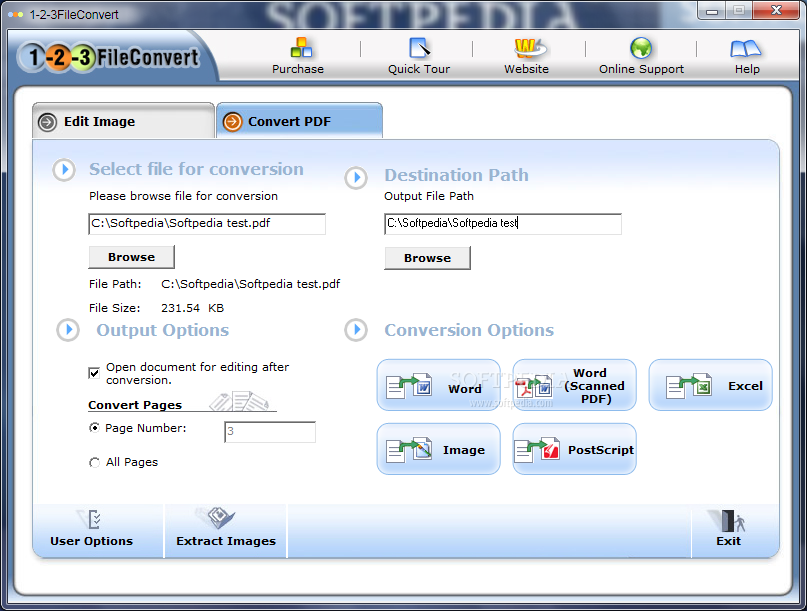Click arrow icon beside Conversion Options
The height and width of the screenshot is (611, 807).
pyautogui.click(x=356, y=330)
